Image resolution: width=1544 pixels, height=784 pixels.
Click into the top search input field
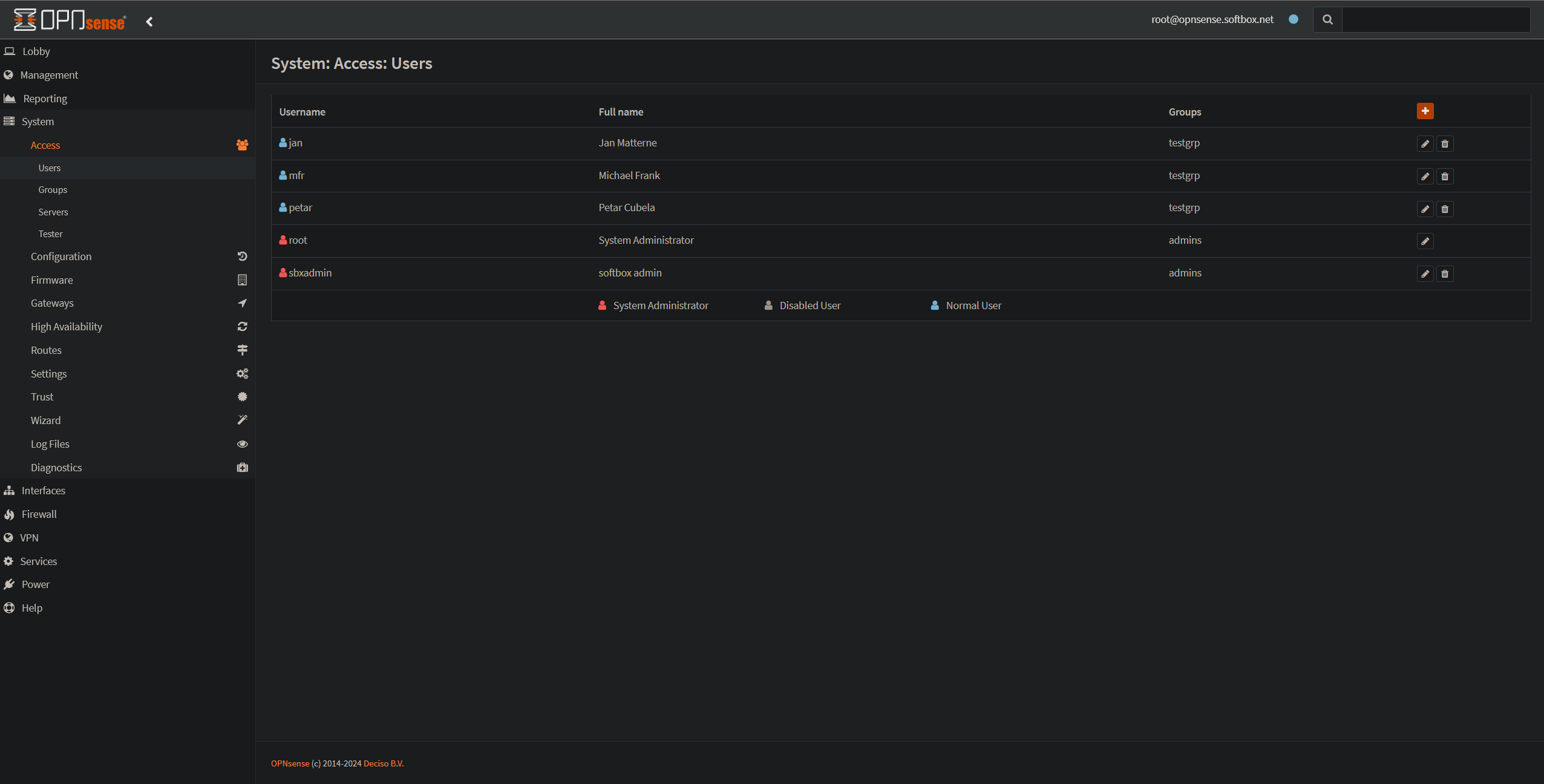pyautogui.click(x=1435, y=20)
